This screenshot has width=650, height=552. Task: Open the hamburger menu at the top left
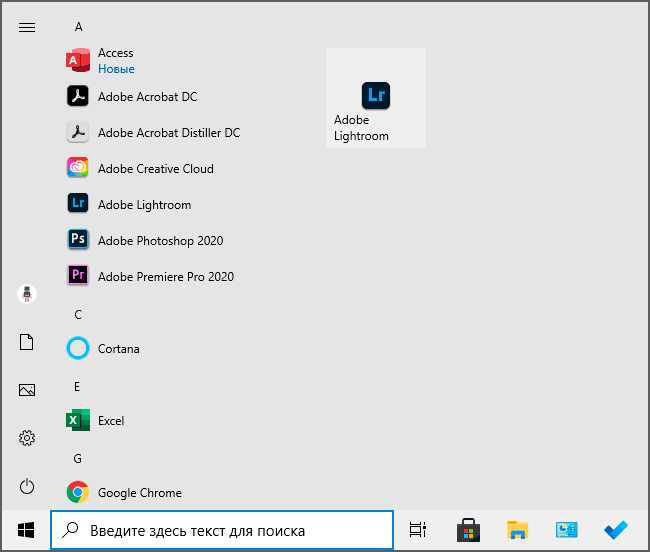tap(27, 27)
